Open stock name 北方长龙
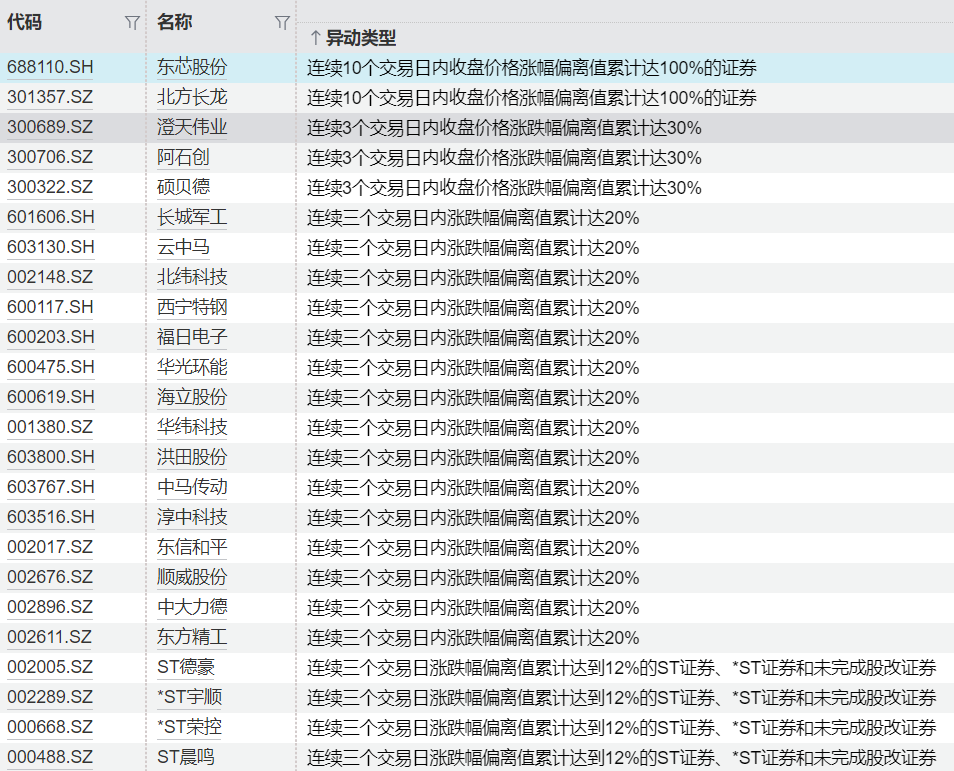The width and height of the screenshot is (954, 771). coord(192,97)
